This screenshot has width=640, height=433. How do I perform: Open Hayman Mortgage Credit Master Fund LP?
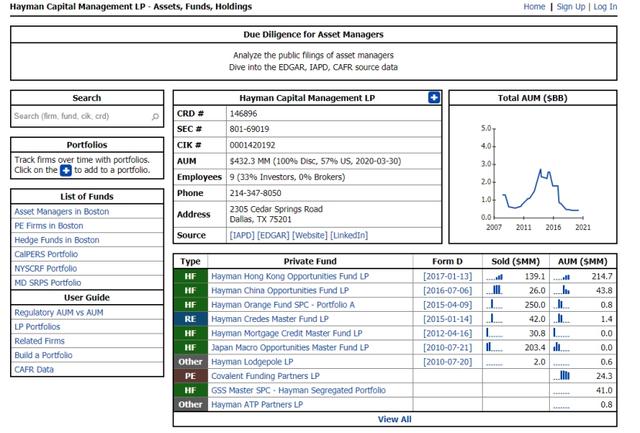tap(287, 333)
